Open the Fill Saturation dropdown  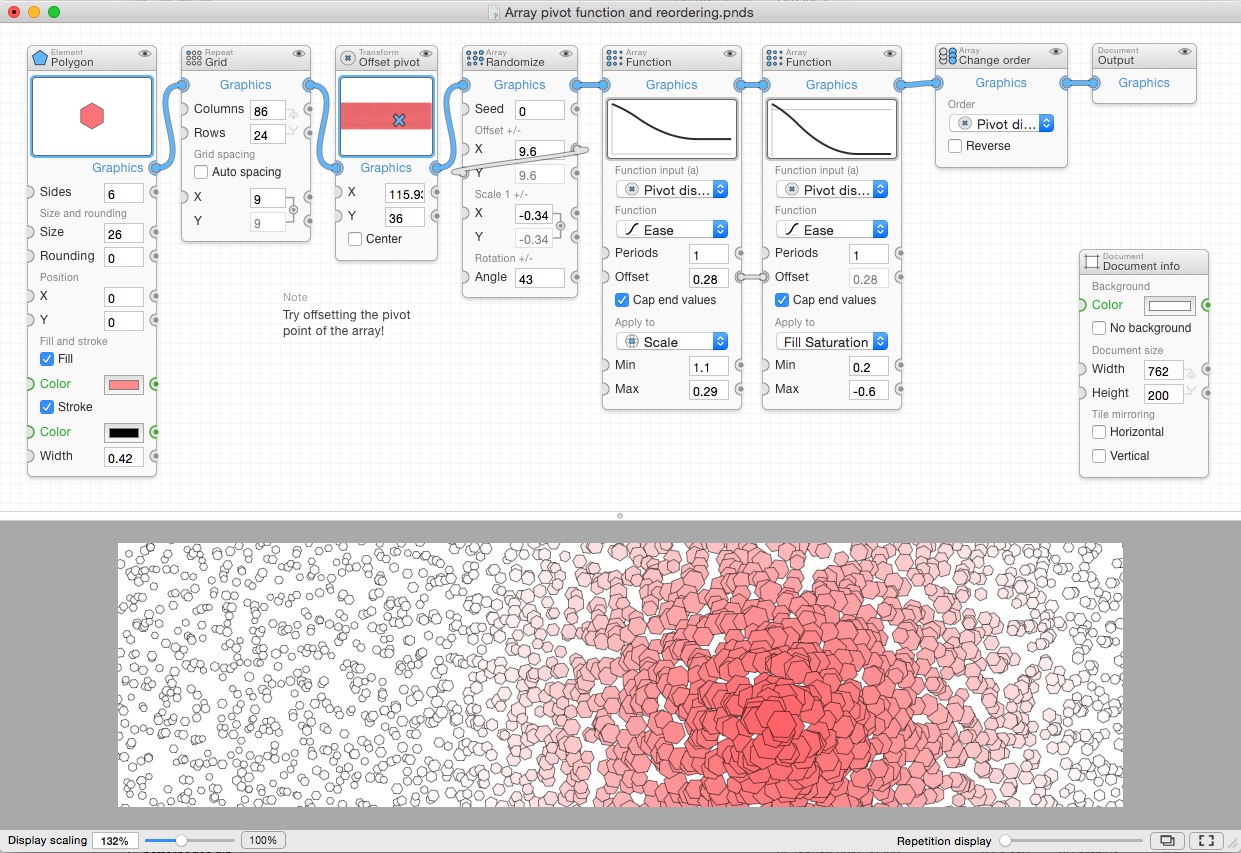click(831, 342)
